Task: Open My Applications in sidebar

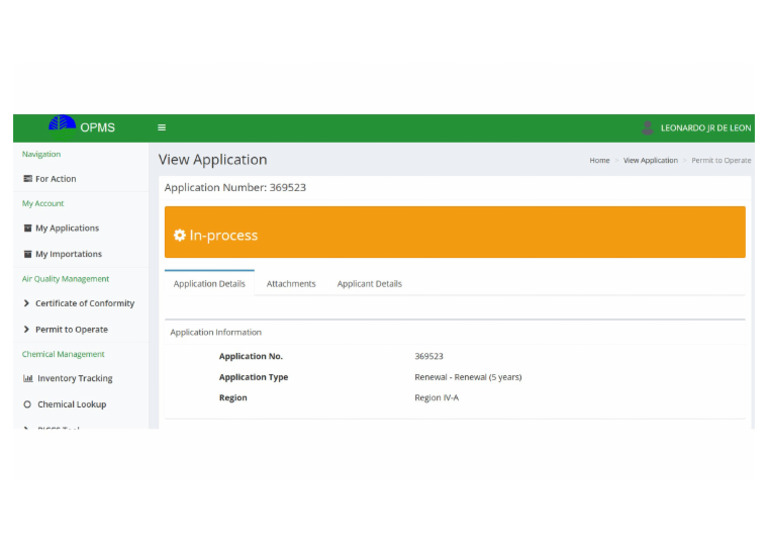Action: click(81, 228)
